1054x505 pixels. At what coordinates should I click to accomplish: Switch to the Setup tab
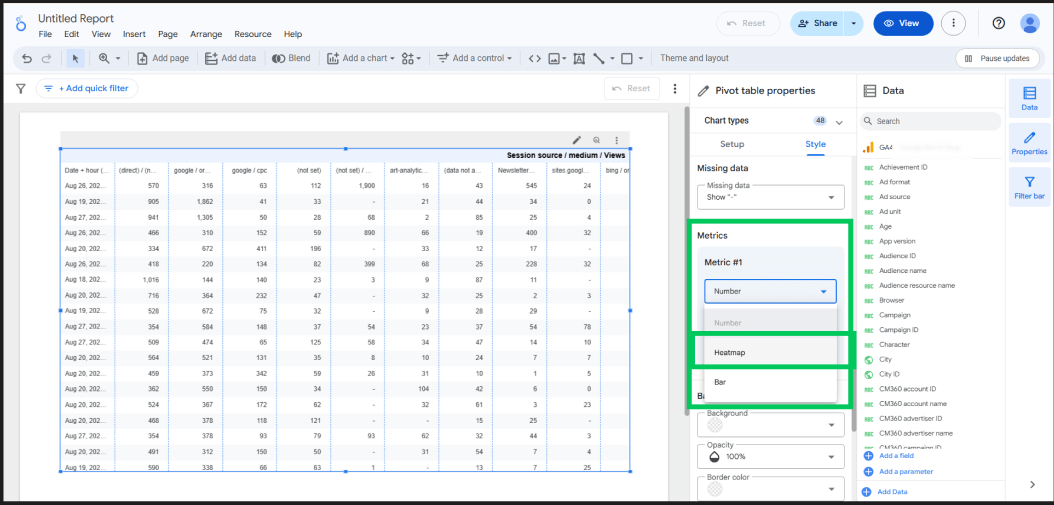click(x=732, y=144)
